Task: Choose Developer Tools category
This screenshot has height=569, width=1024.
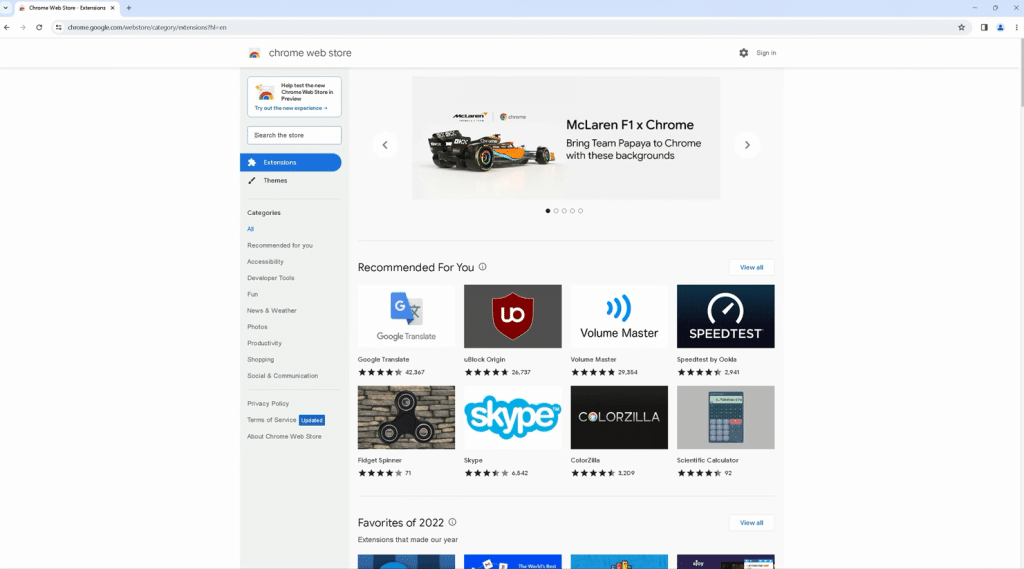Action: [270, 278]
